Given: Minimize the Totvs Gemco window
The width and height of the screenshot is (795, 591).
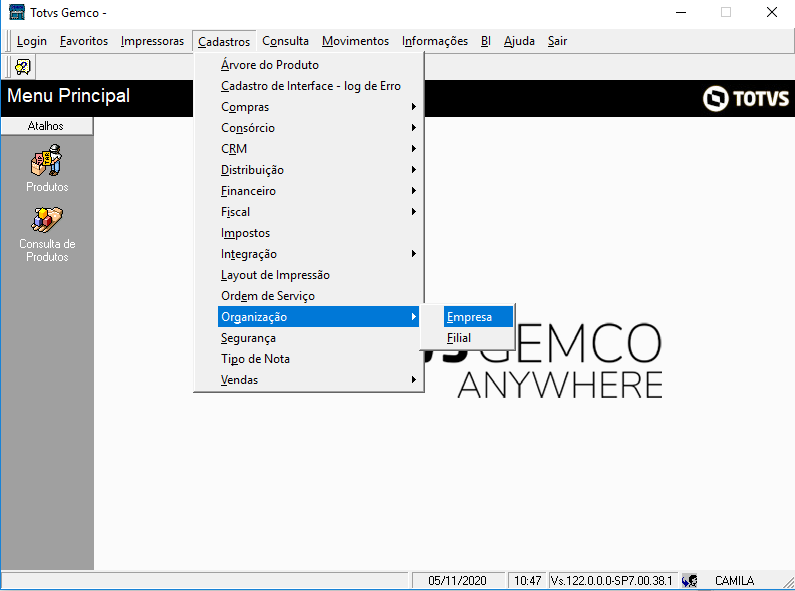Looking at the screenshot, I should [x=681, y=12].
